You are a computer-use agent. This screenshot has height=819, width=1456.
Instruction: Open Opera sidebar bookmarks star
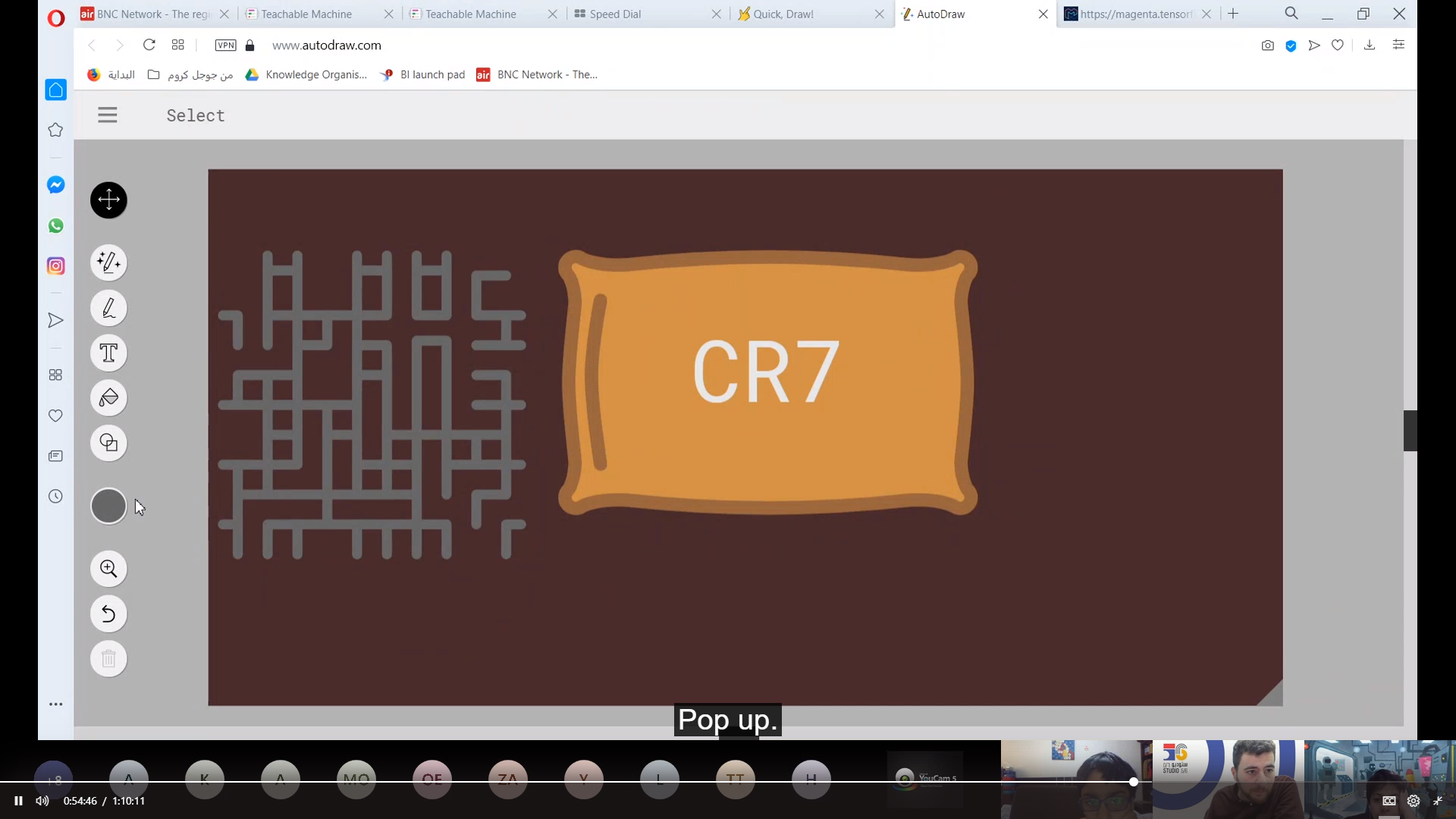(55, 130)
